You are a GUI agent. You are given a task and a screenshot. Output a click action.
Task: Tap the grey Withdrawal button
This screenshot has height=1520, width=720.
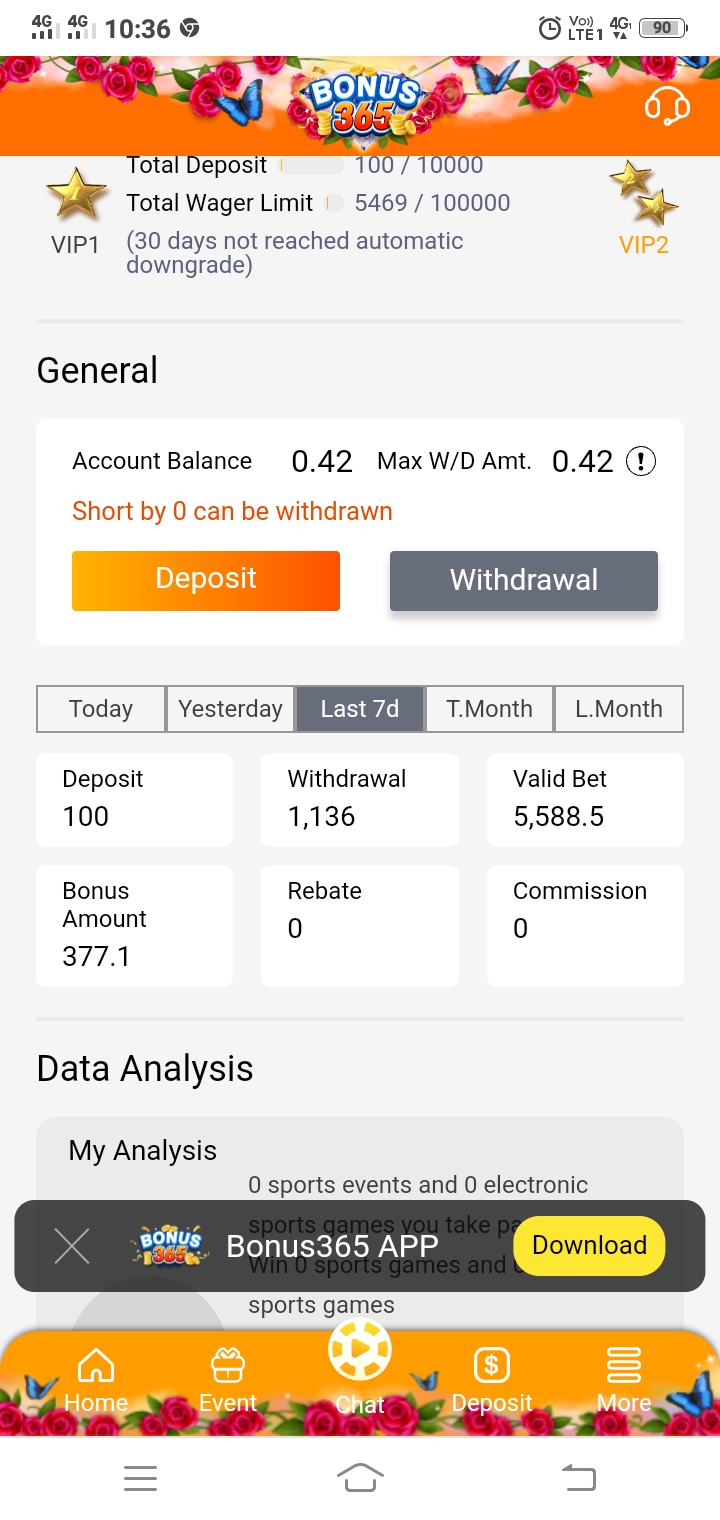524,580
